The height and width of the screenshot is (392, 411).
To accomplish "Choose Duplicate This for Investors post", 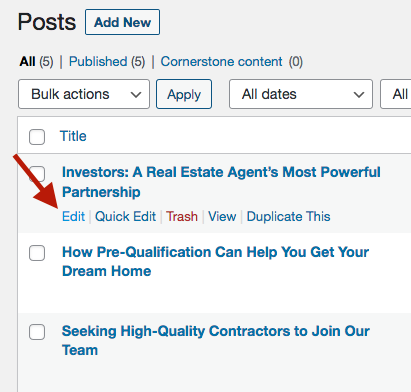I will pos(288,217).
